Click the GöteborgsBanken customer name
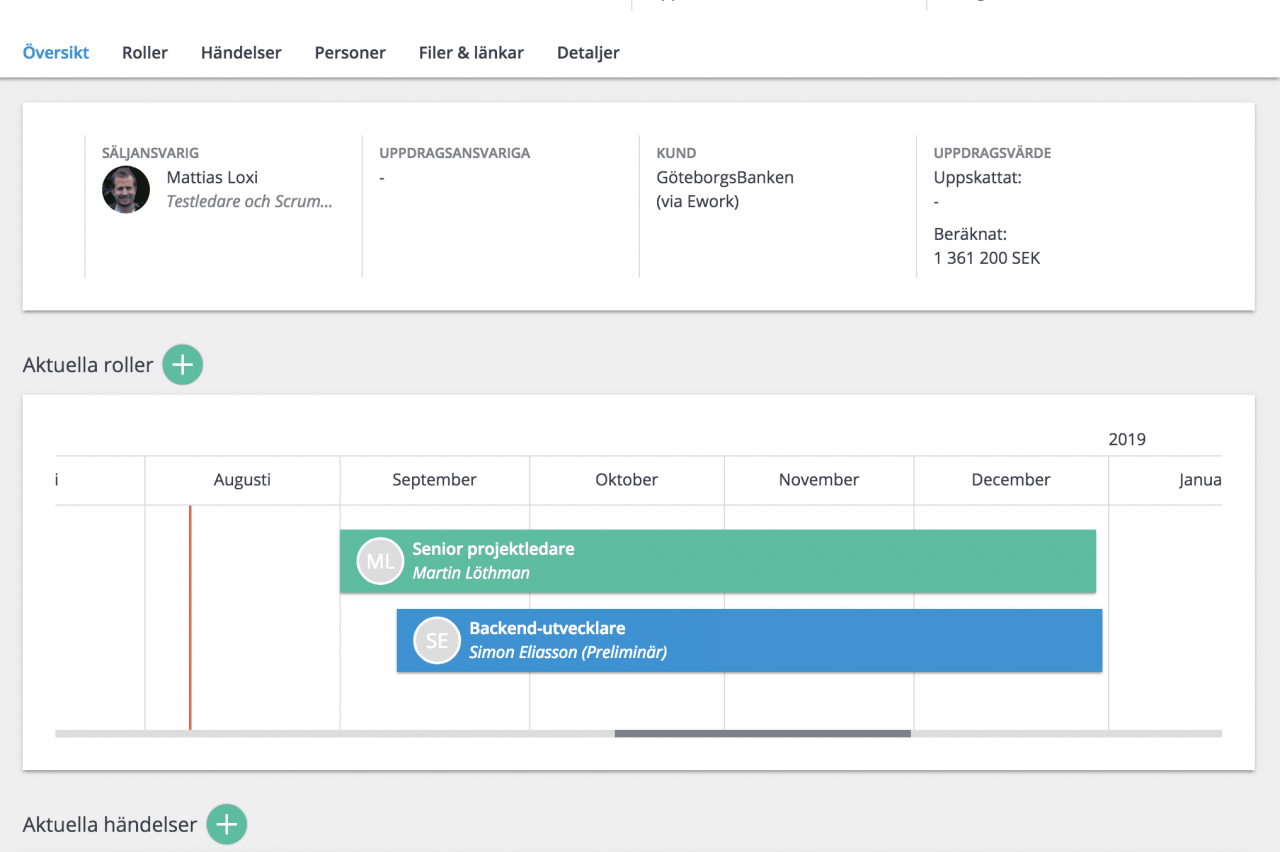Image resolution: width=1280 pixels, height=852 pixels. tap(725, 177)
